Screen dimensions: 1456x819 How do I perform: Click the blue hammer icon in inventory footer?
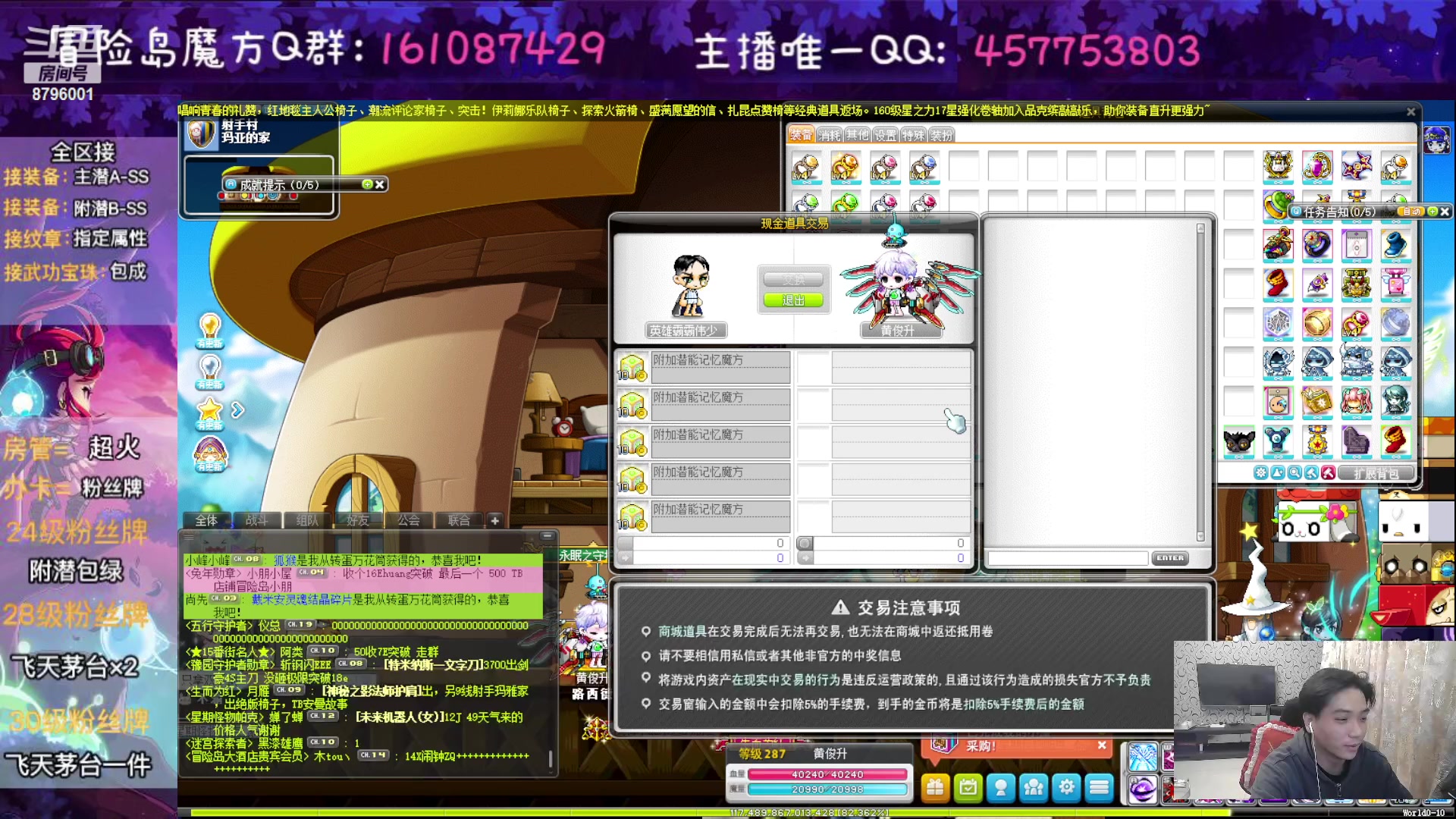coord(1311,473)
